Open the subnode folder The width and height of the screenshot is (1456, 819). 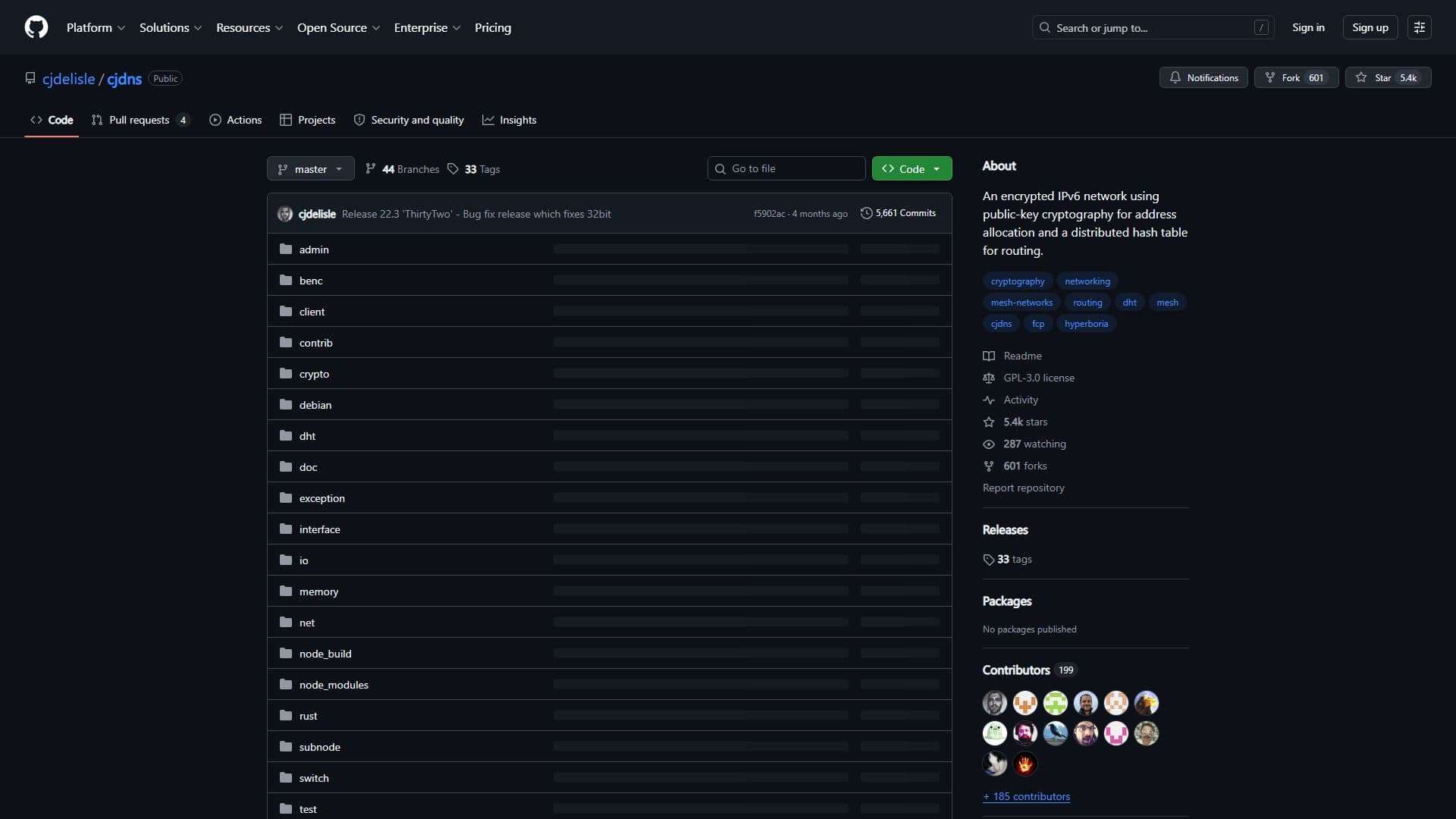(319, 747)
